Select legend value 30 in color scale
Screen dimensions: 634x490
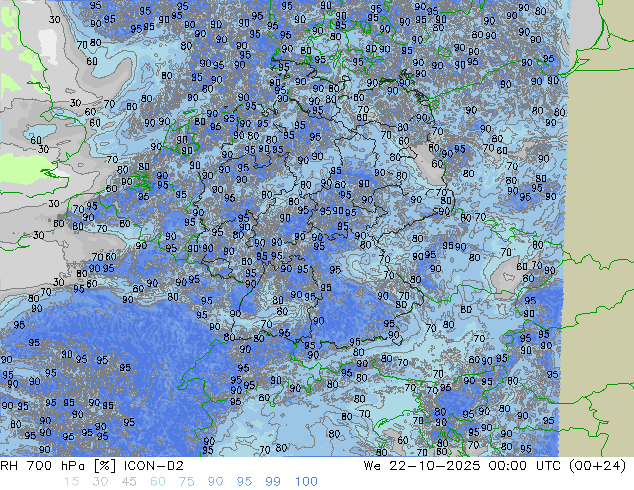(x=100, y=482)
